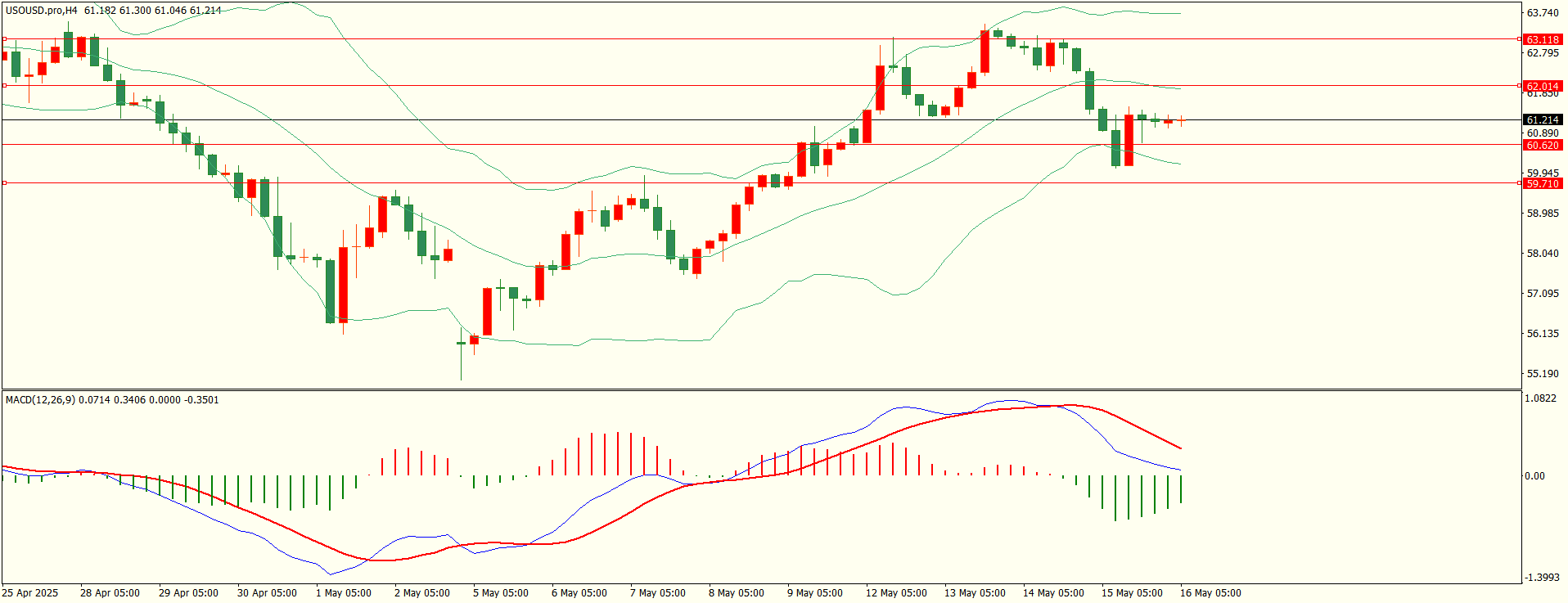1568x603 pixels.
Task: Click the 29 Apr 05:00 time label
Action: coord(188,593)
